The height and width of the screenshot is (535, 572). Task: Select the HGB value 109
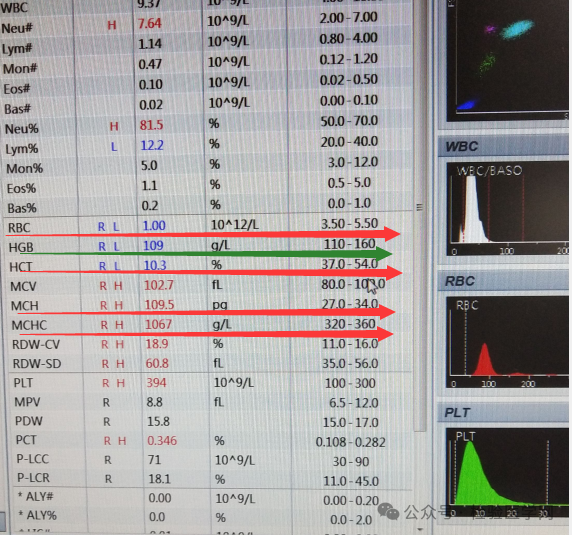pyautogui.click(x=153, y=245)
